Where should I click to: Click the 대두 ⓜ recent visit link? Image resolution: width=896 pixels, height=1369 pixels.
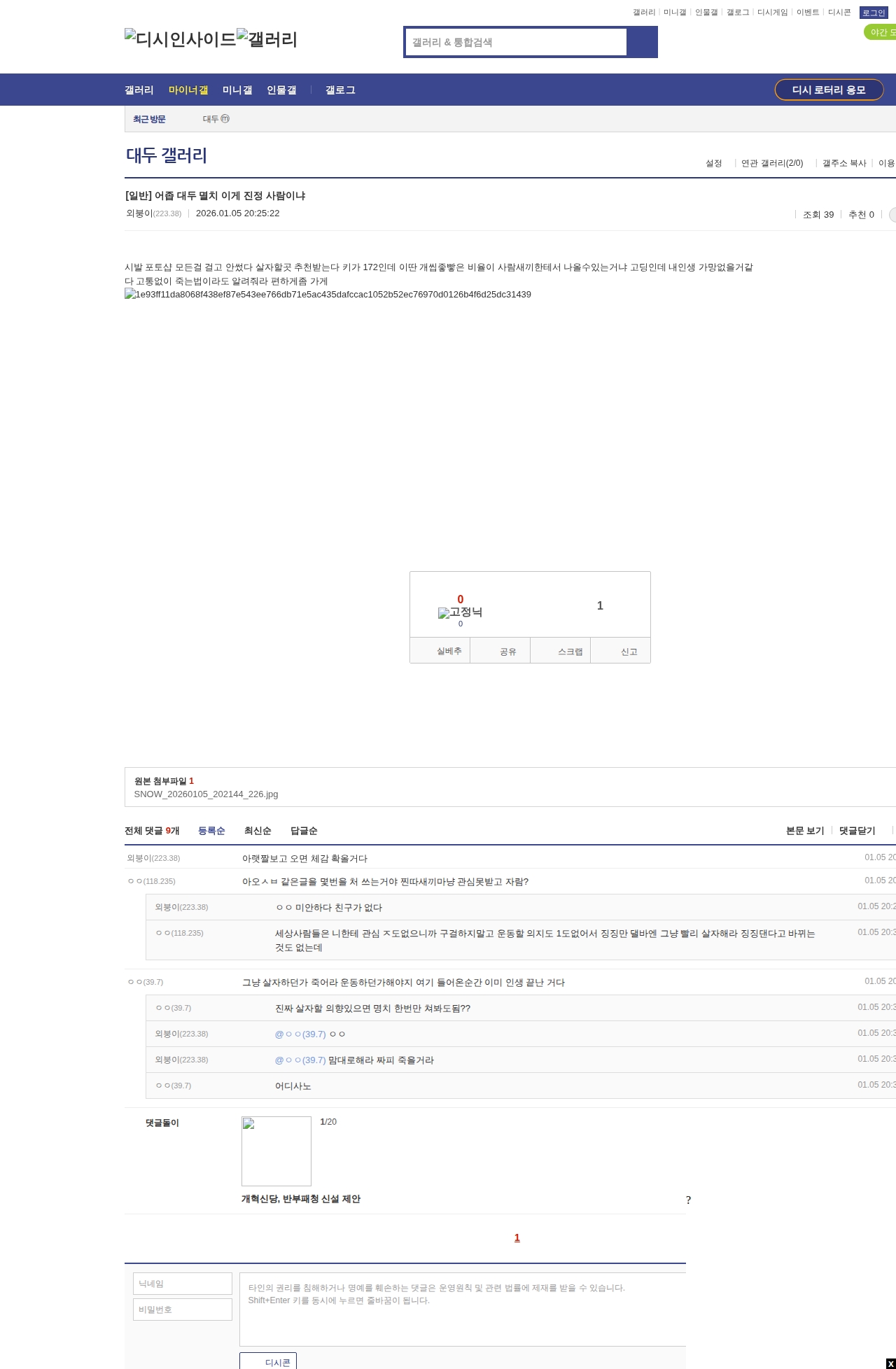(216, 119)
